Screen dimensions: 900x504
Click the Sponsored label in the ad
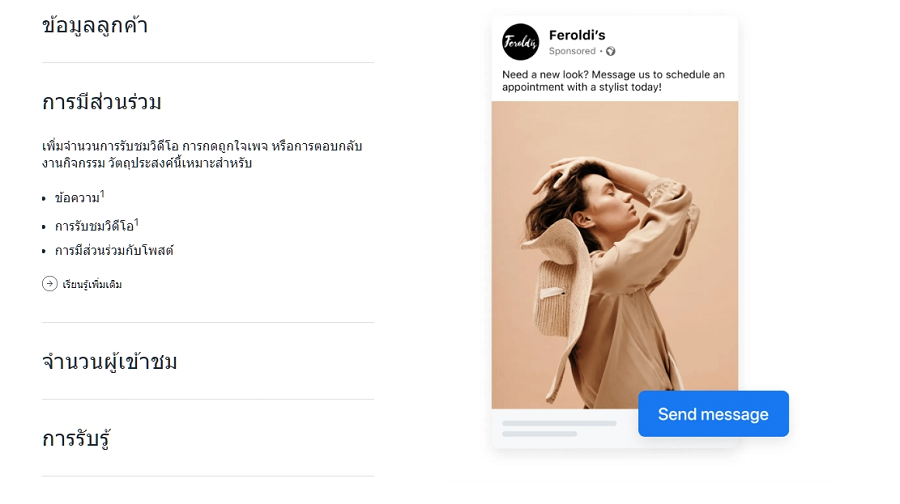pos(572,51)
